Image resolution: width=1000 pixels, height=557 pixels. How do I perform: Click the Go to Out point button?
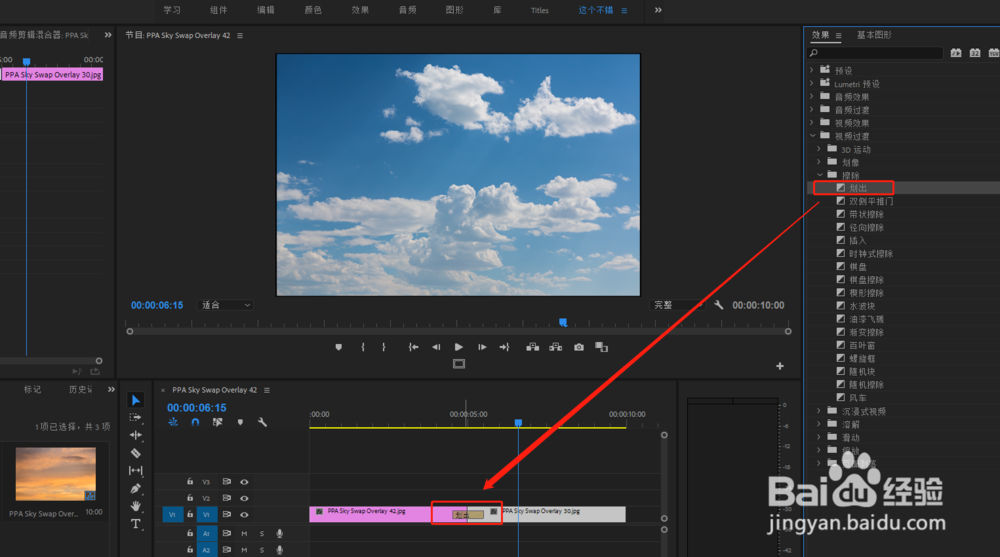click(504, 347)
